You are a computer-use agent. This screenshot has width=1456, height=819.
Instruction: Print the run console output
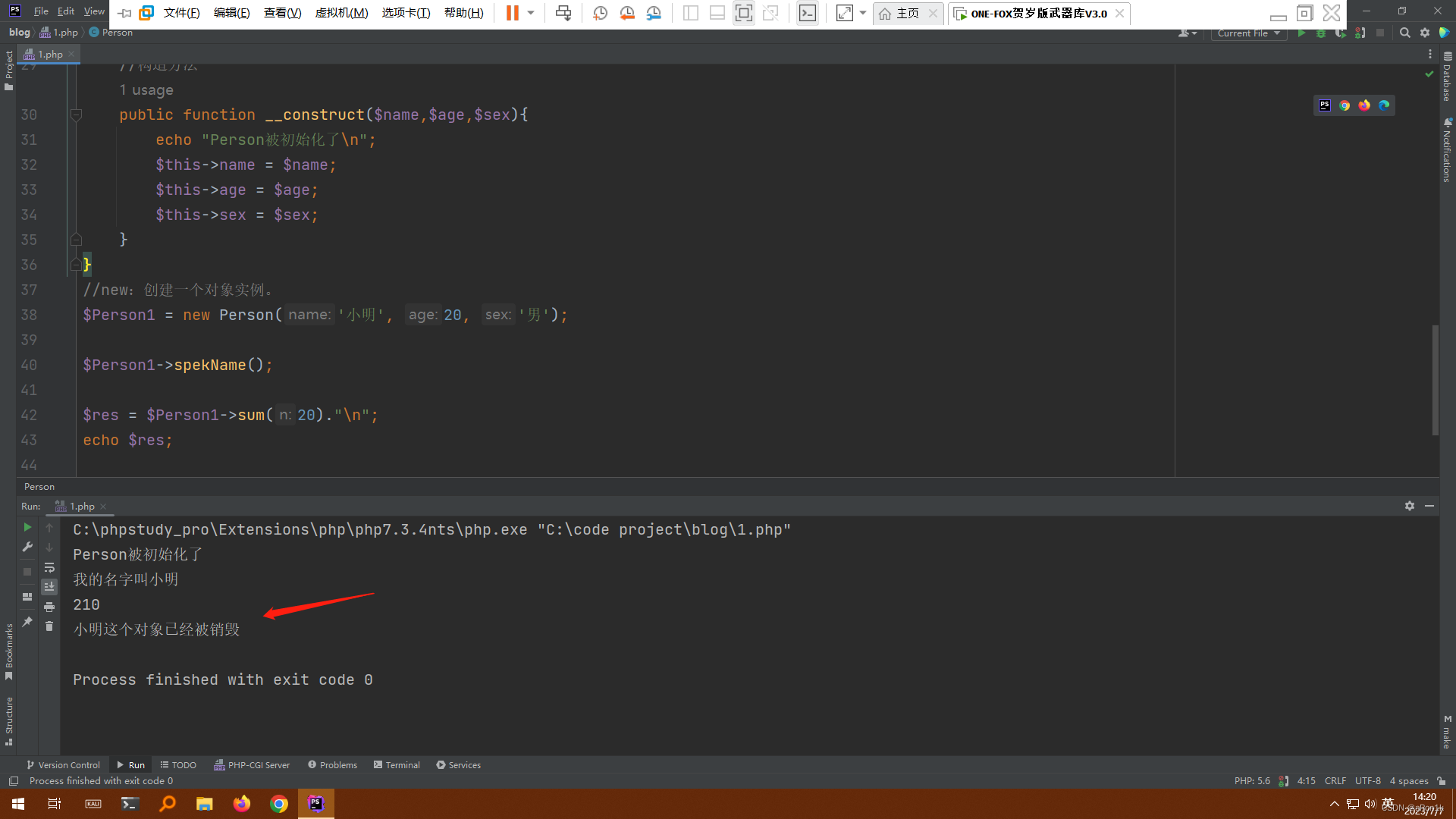(x=49, y=607)
